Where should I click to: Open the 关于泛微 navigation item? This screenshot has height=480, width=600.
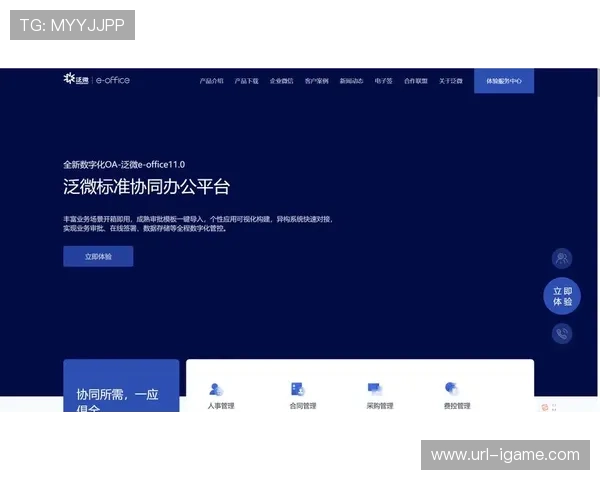[451, 81]
